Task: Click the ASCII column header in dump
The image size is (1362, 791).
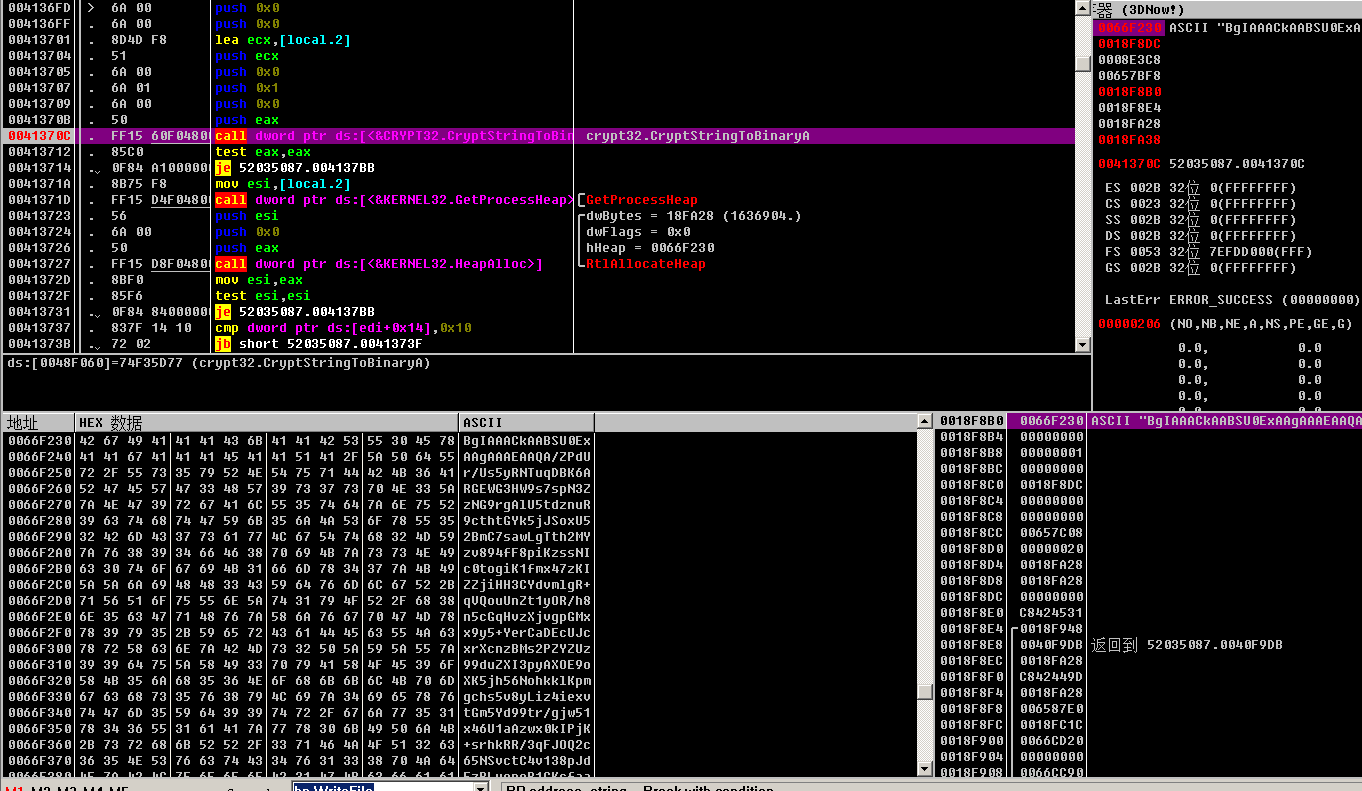Action: pyautogui.click(x=526, y=422)
